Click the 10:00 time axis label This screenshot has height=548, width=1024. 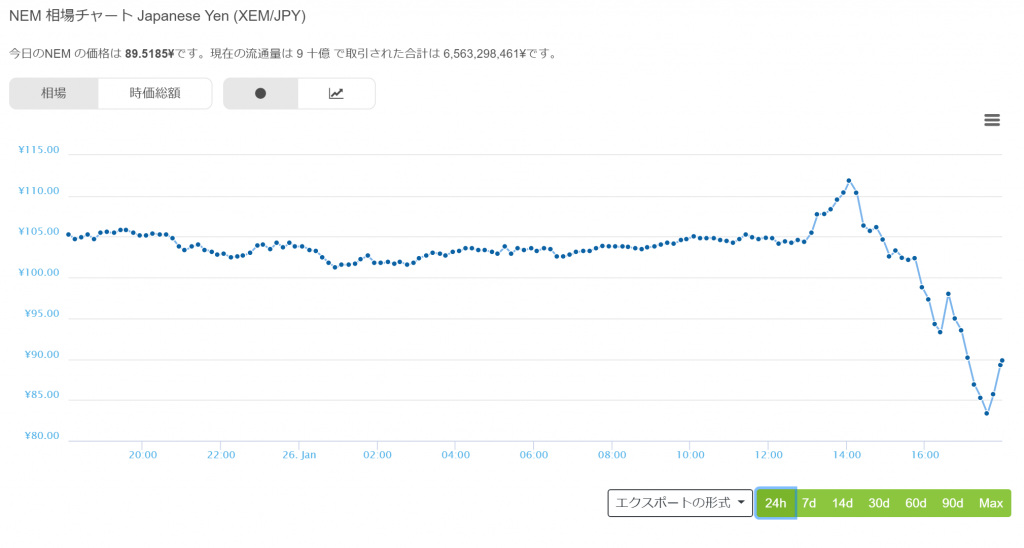tap(690, 455)
